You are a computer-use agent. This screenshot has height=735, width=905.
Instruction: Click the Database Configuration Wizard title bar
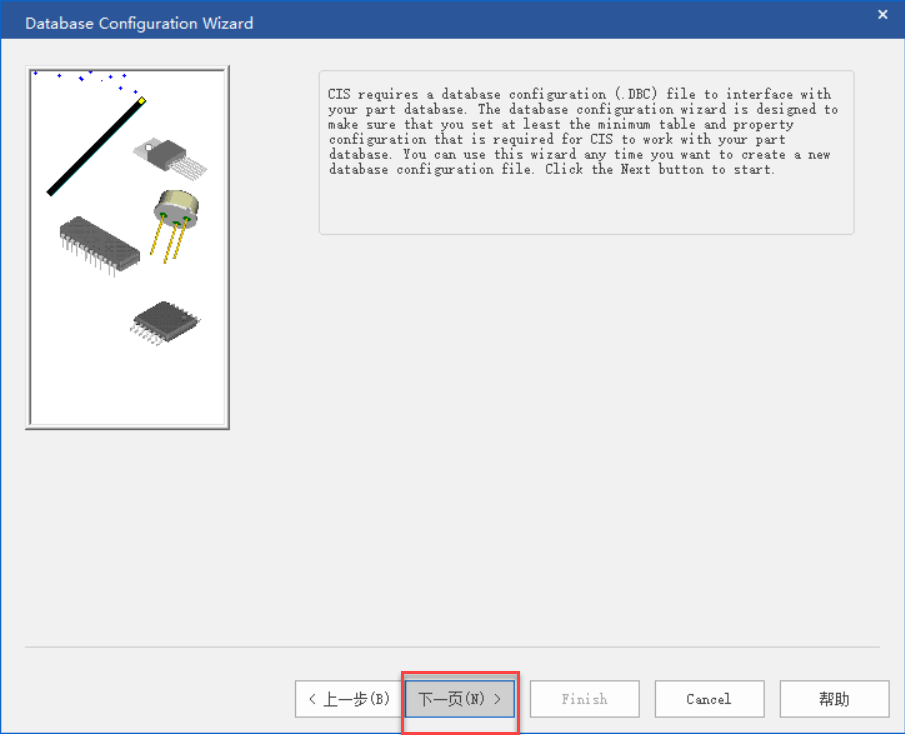point(400,22)
